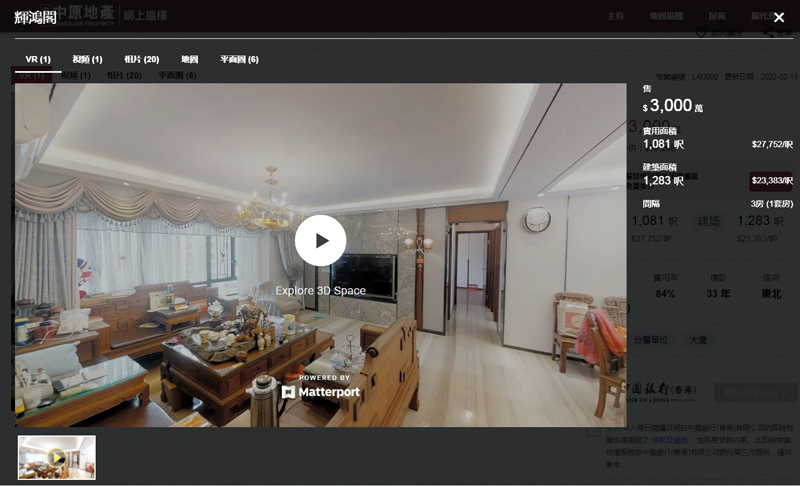Click the 大廈 tag
Screen dimensions: 800x486
tap(697, 340)
